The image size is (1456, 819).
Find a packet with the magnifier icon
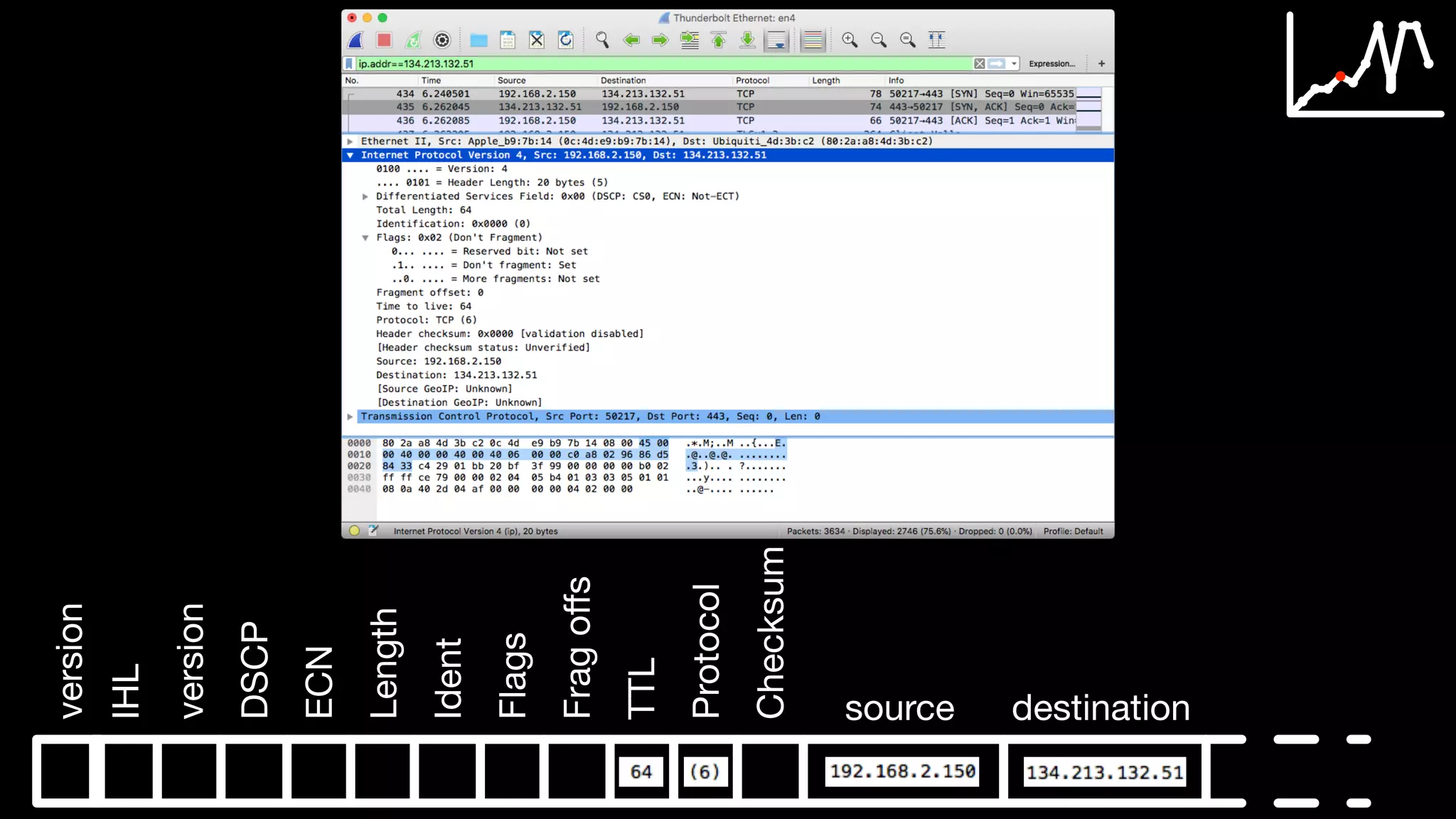pos(602,40)
